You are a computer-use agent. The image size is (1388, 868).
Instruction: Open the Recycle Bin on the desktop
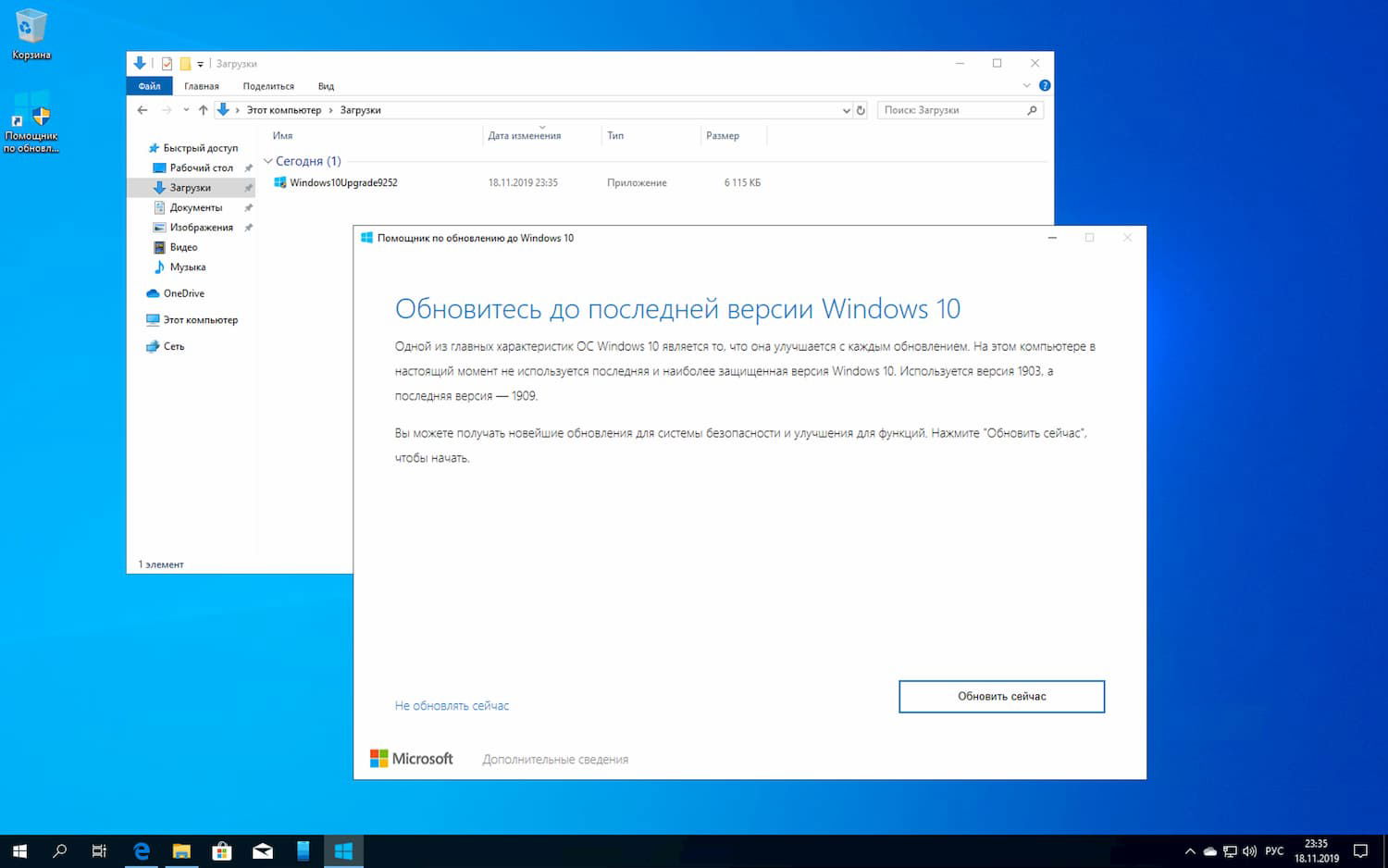pos(31,28)
